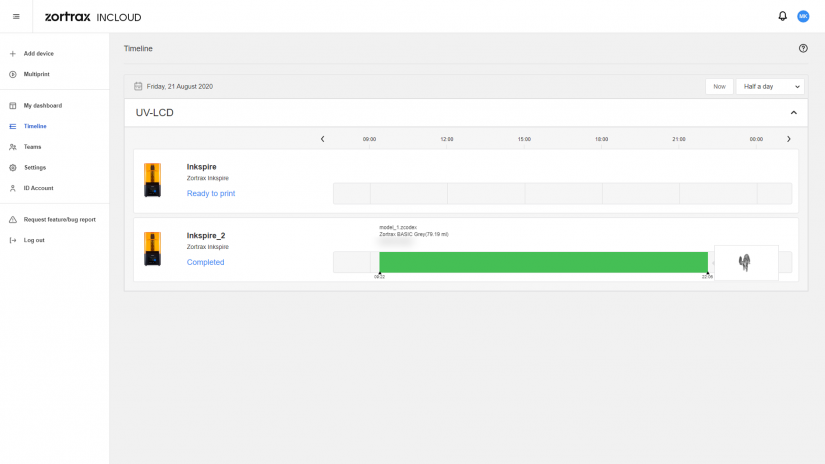Go to later timeline hours
The image size is (825, 464).
click(788, 139)
